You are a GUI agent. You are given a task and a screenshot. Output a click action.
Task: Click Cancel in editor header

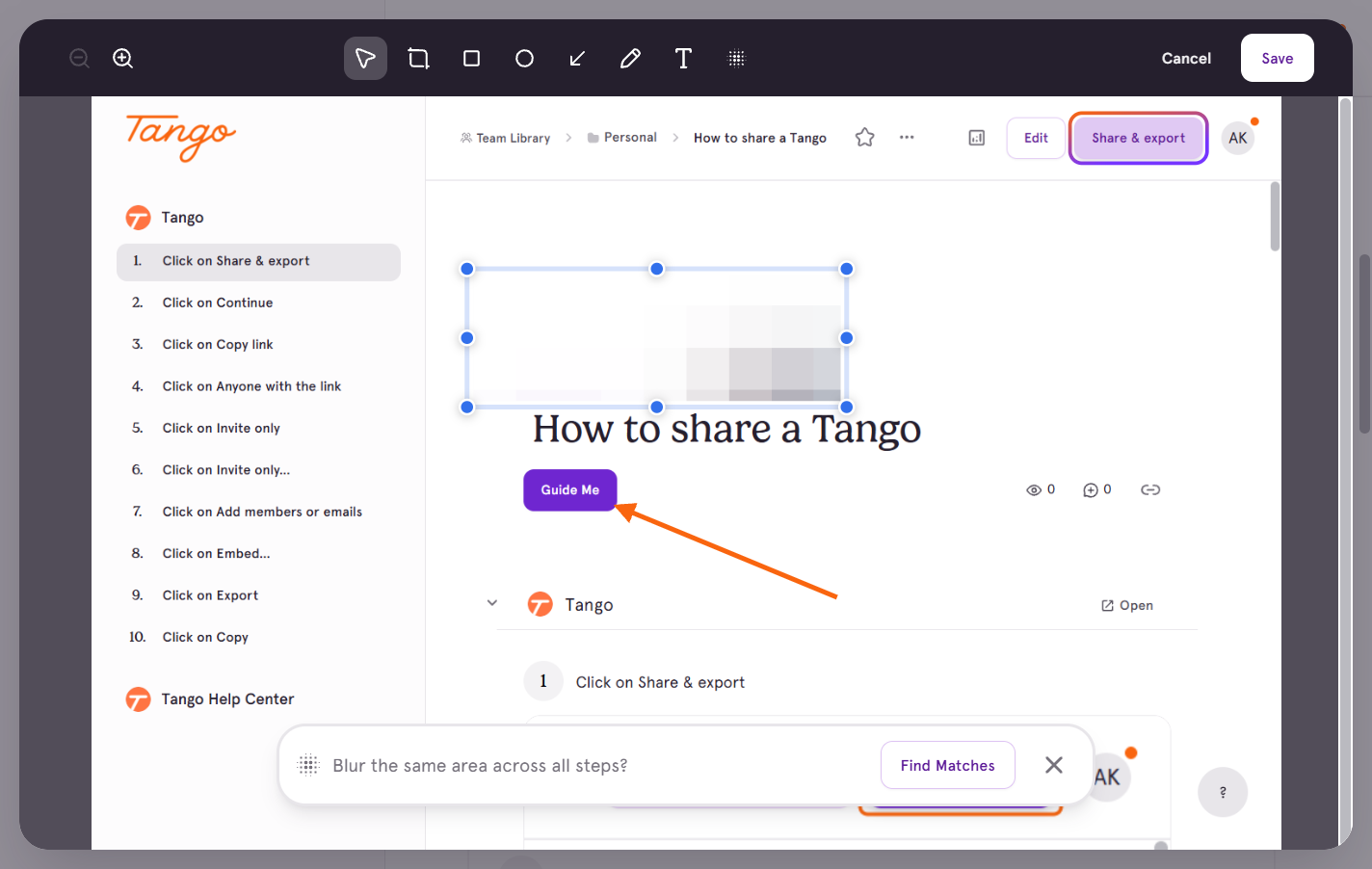pyautogui.click(x=1186, y=59)
